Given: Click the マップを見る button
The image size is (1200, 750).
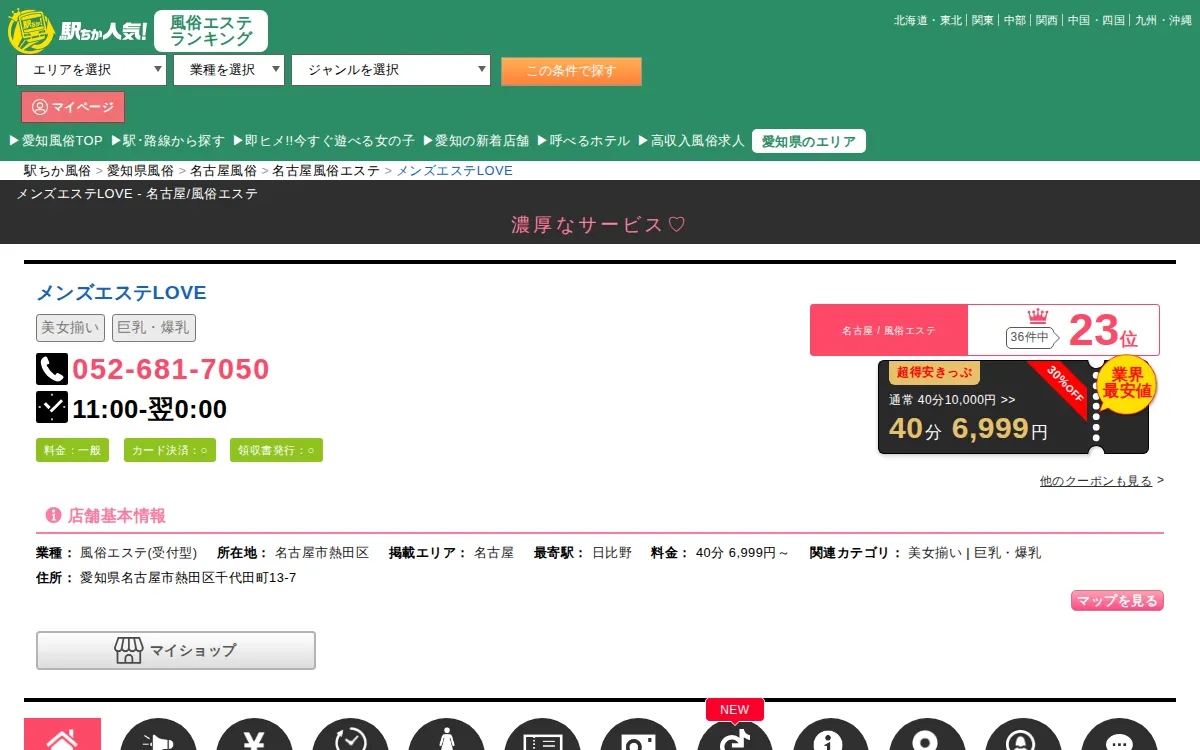Looking at the screenshot, I should click(1117, 601).
